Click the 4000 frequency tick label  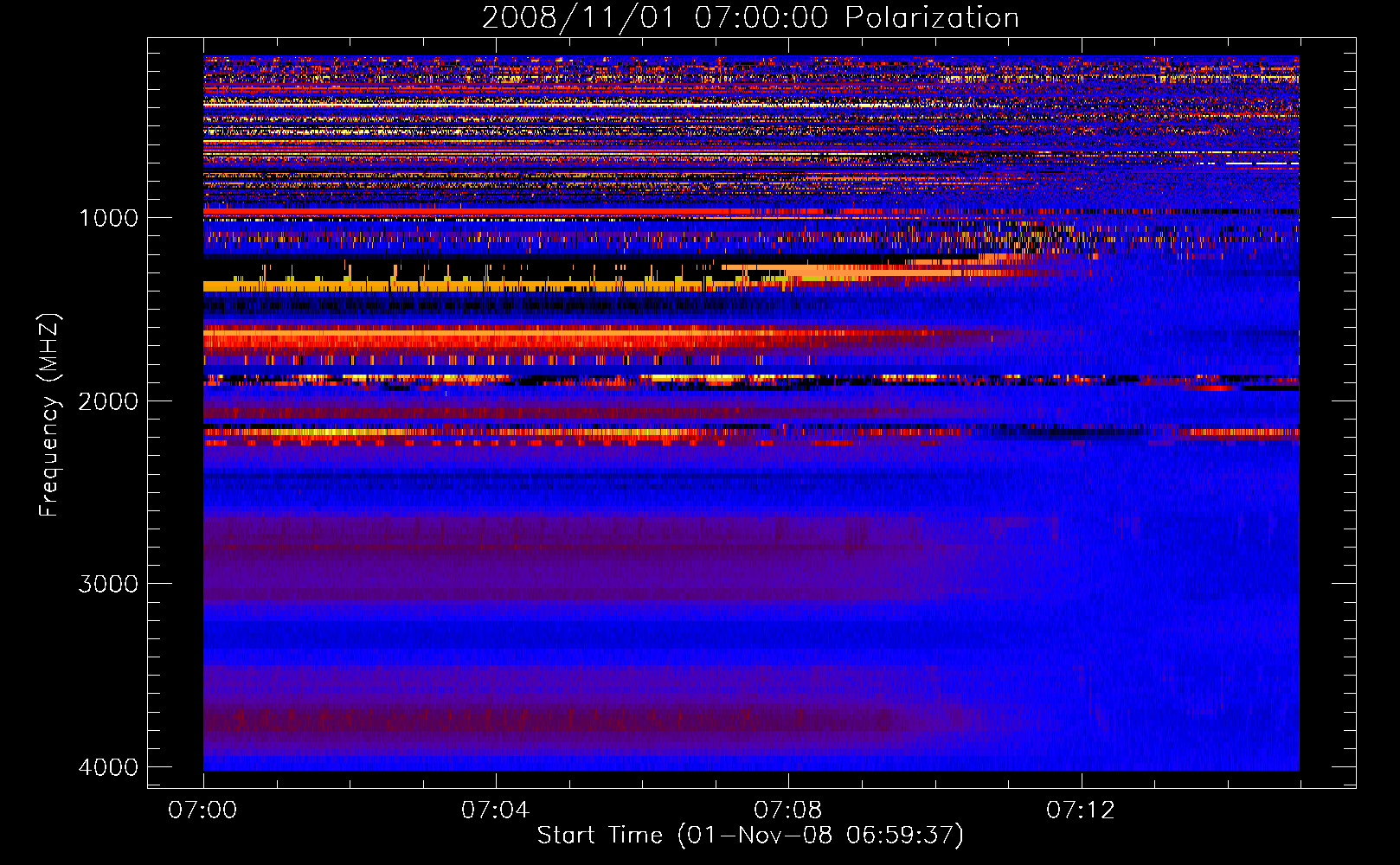(x=109, y=767)
